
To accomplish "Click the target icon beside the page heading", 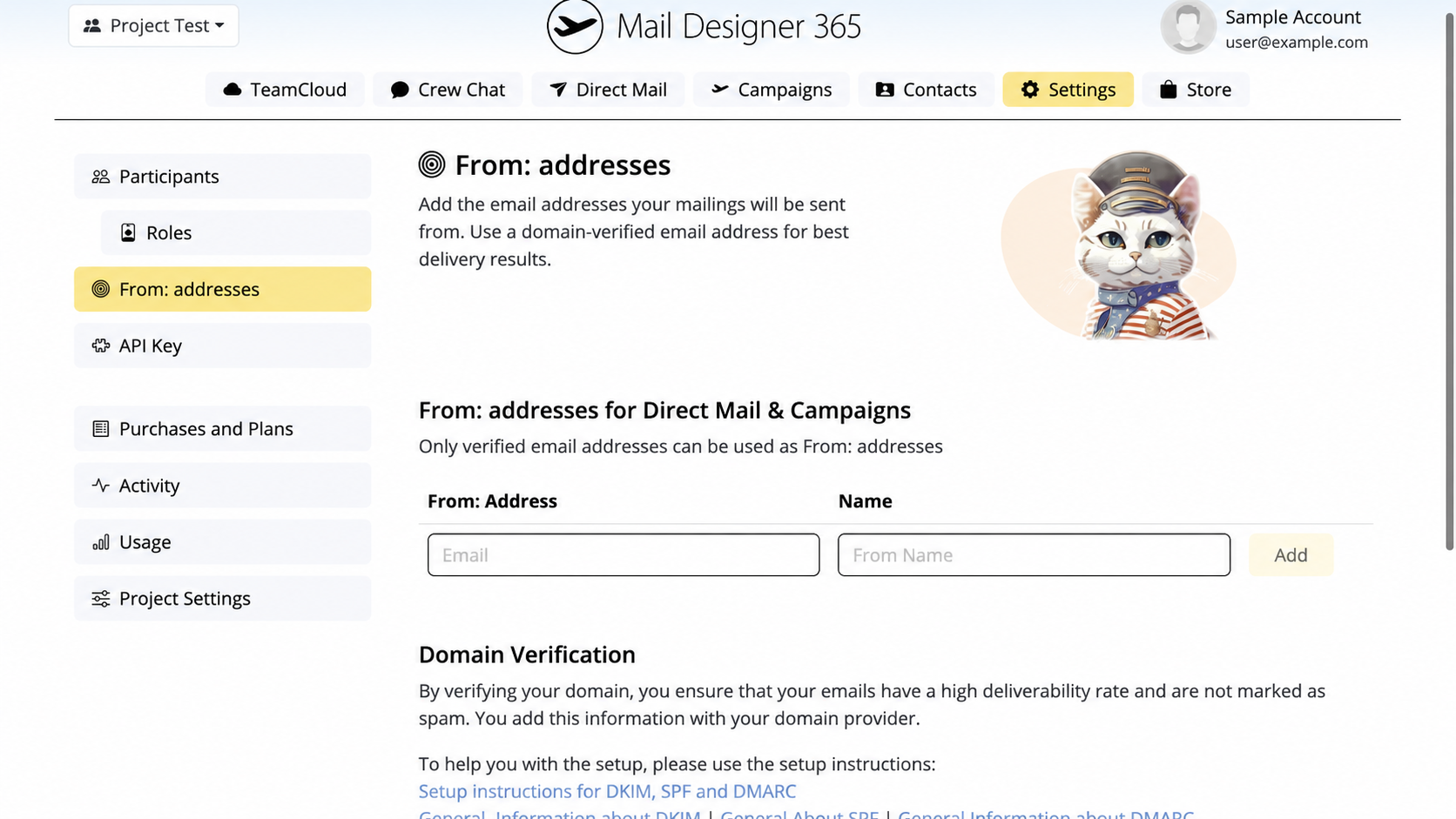I will 432,164.
